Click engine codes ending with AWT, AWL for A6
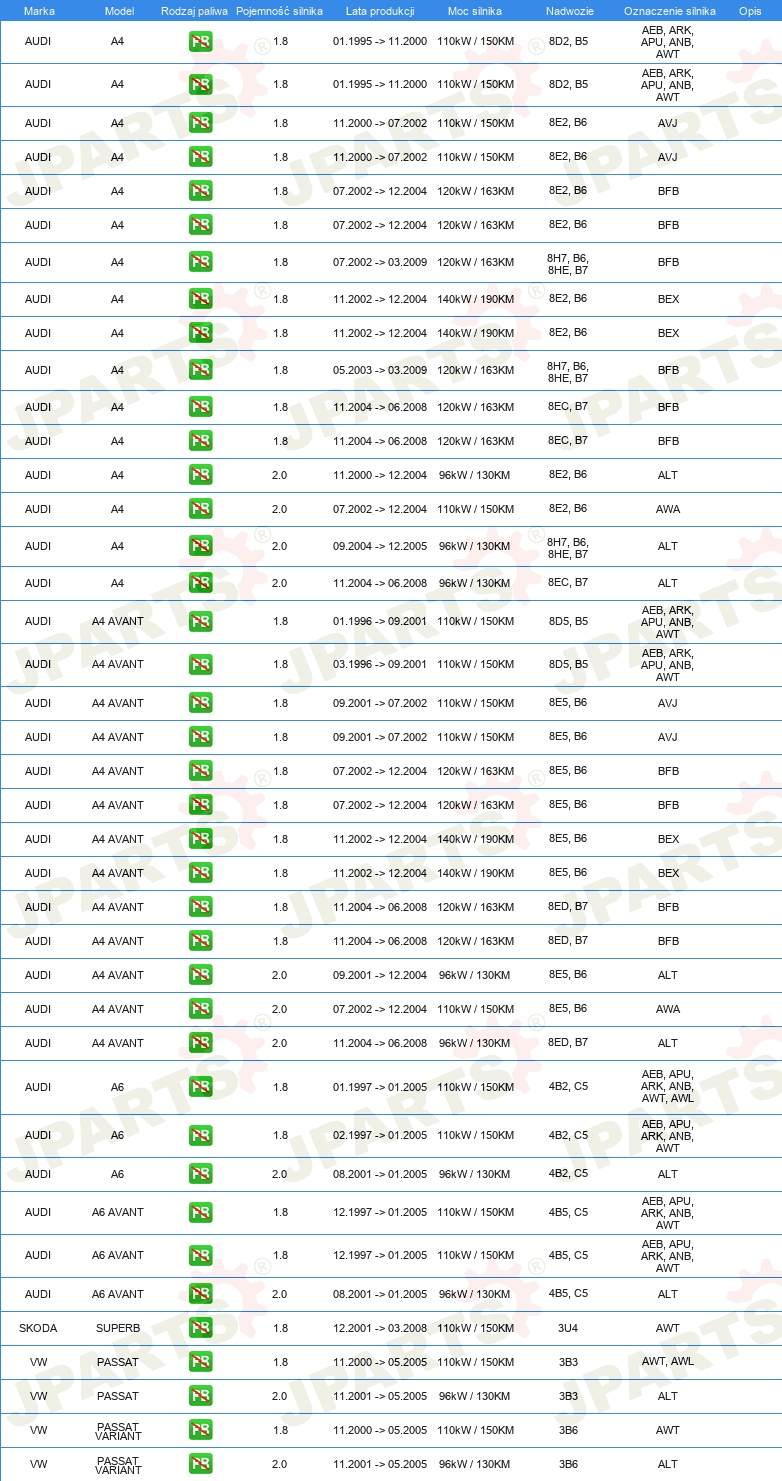The height and width of the screenshot is (1481, 782). click(x=668, y=1086)
